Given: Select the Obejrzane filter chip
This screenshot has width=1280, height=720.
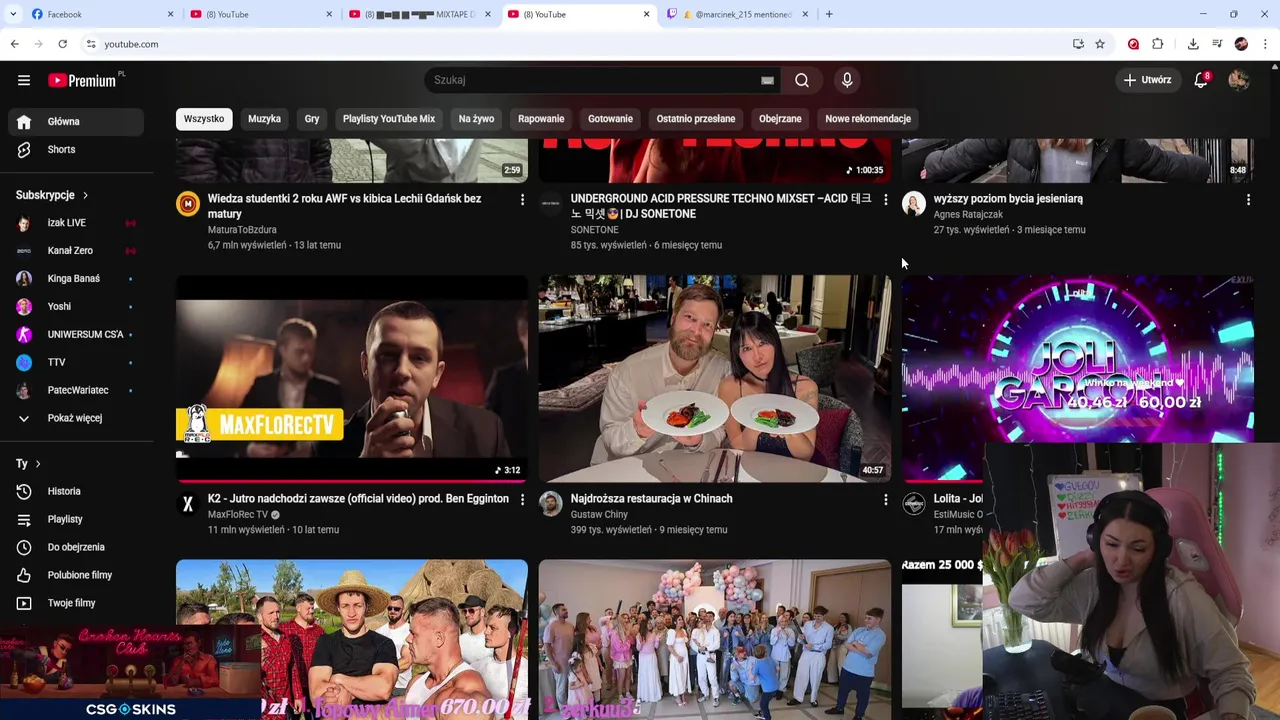Looking at the screenshot, I should [x=780, y=119].
